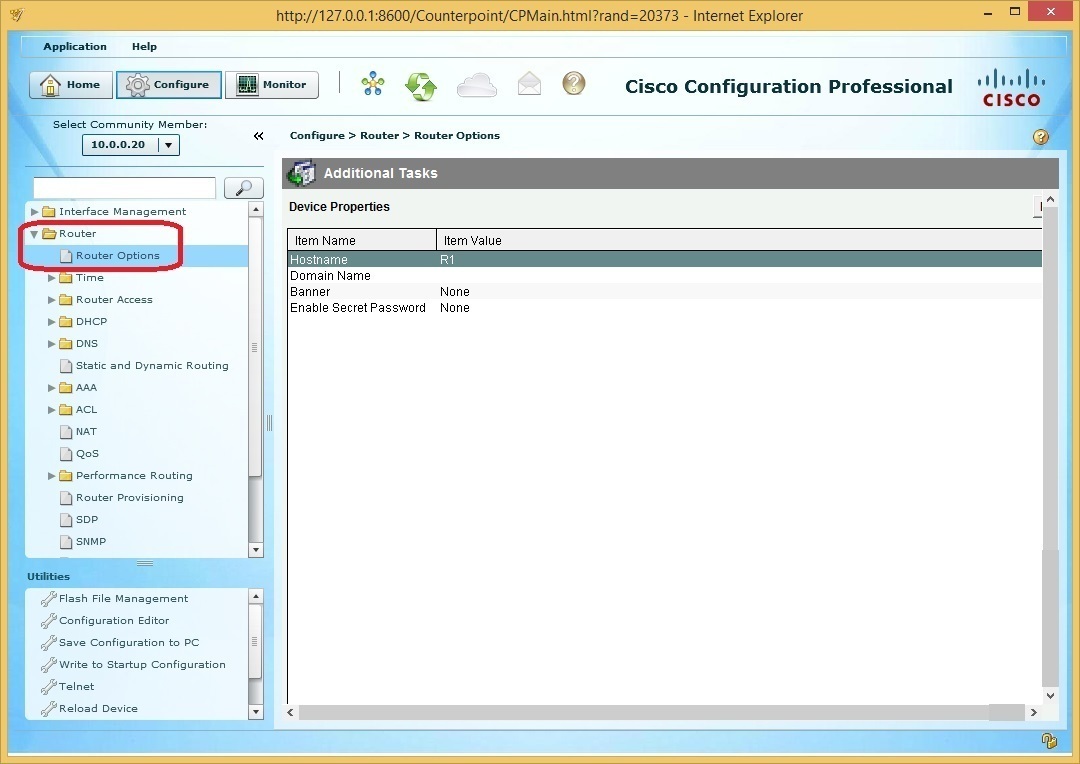Click the up arrow of the navigation tree scrollbar
The height and width of the screenshot is (764, 1080).
(x=256, y=209)
